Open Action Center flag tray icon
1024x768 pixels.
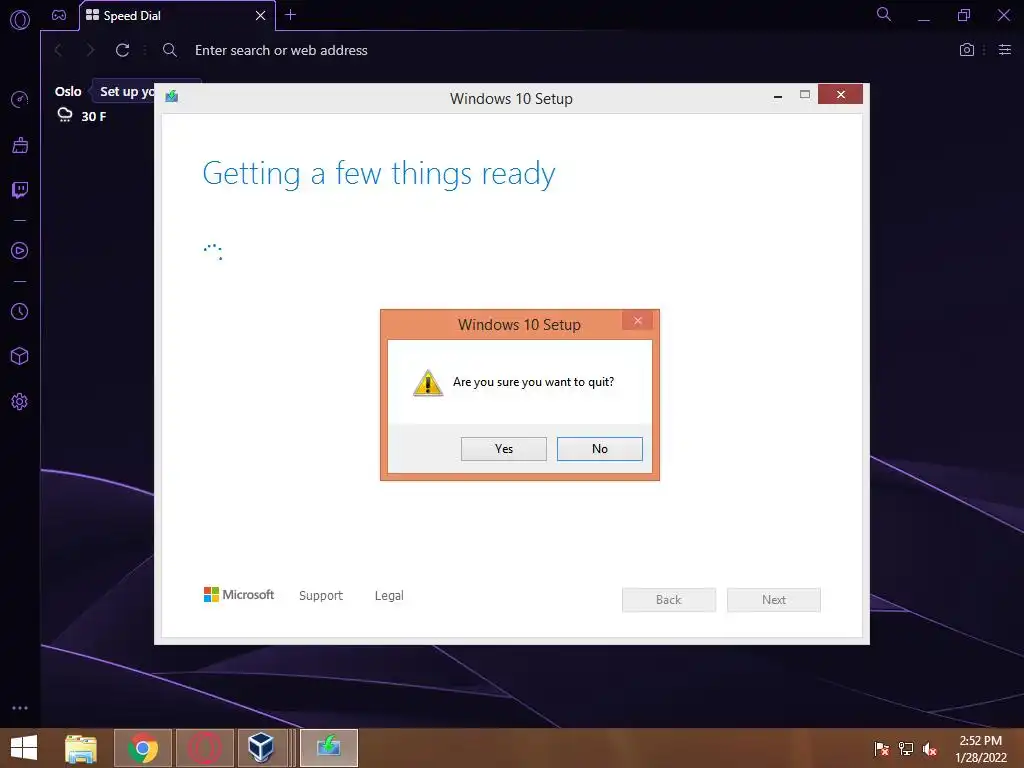882,749
